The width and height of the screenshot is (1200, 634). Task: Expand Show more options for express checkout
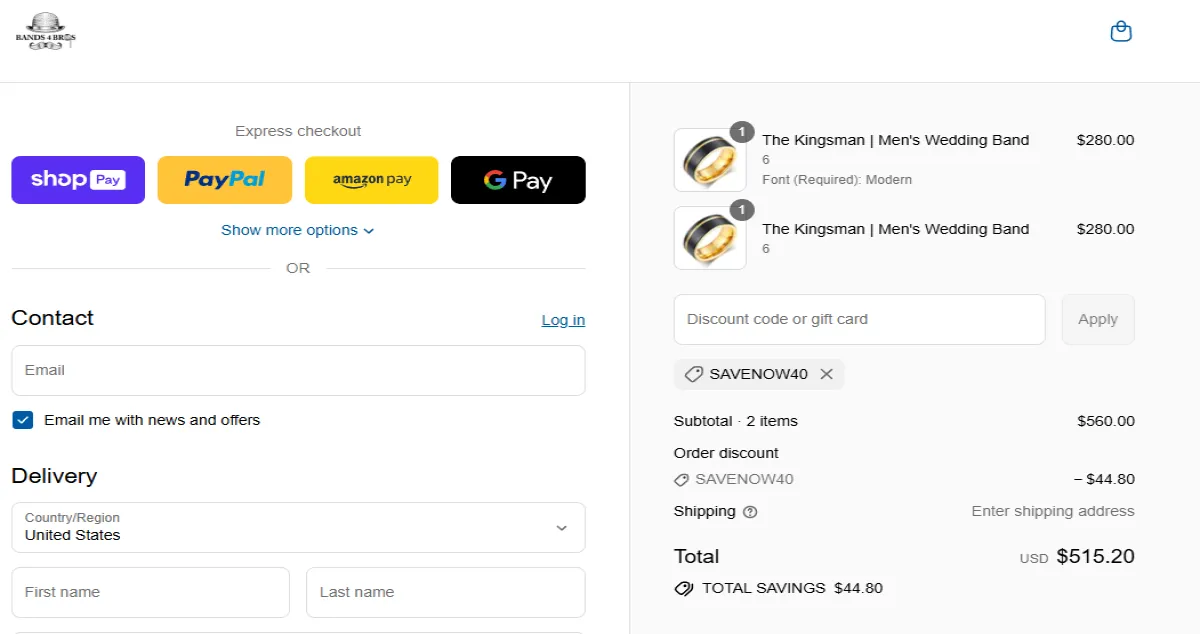click(x=298, y=230)
